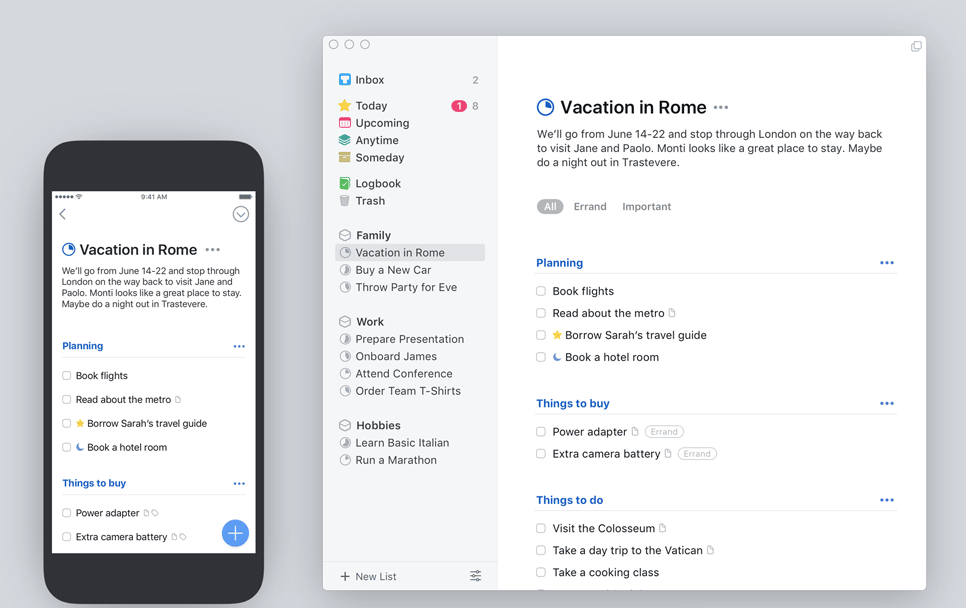
Task: Mark Visit the Colosseum as complete
Action: pos(541,528)
